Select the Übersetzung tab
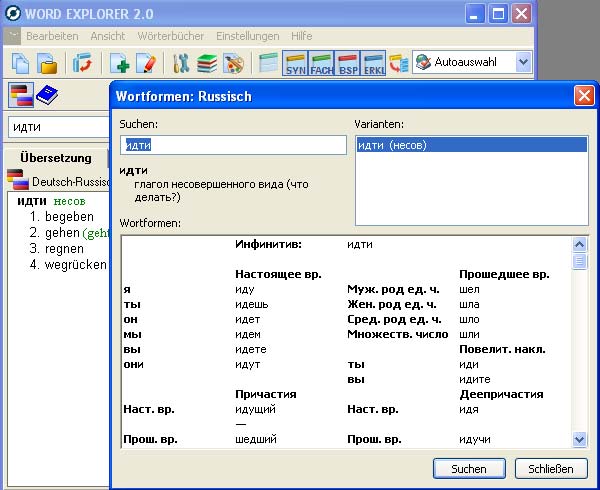The image size is (600, 490). click(56, 158)
